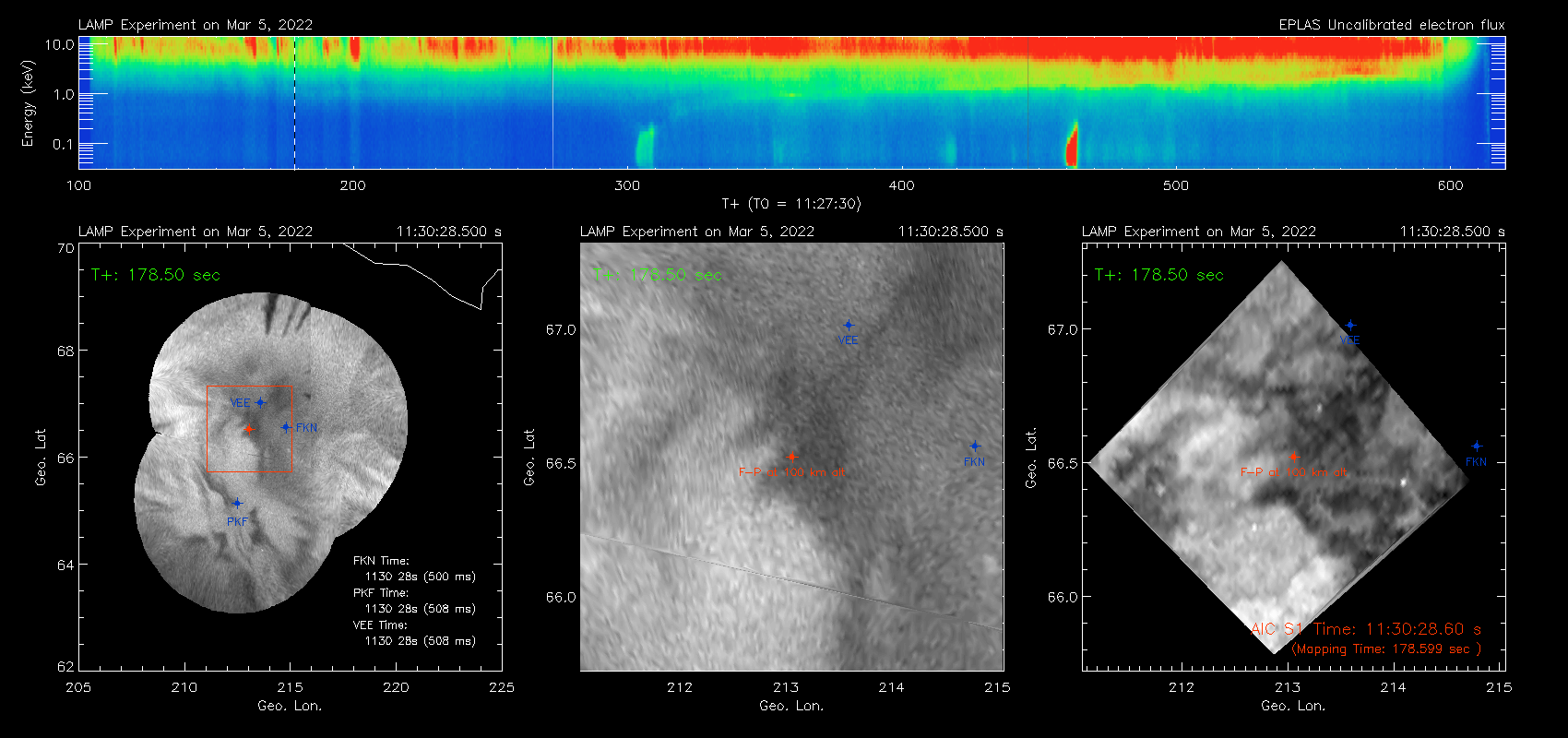Click the 'Geo. Lon.' label under the left panel
The width and height of the screenshot is (1568, 738).
pyautogui.click(x=290, y=706)
